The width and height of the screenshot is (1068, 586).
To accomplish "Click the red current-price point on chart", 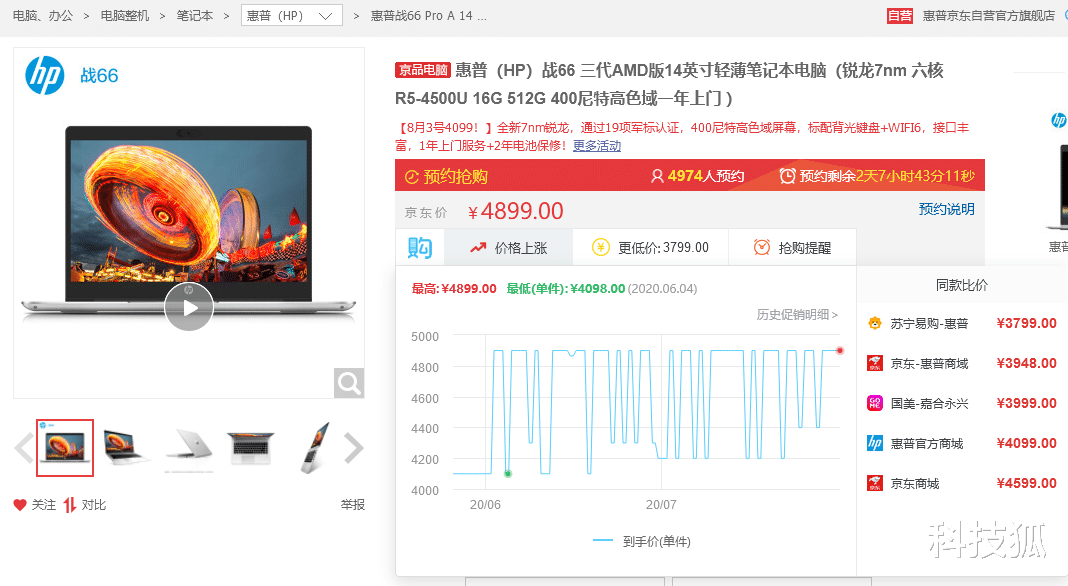I will click(840, 350).
